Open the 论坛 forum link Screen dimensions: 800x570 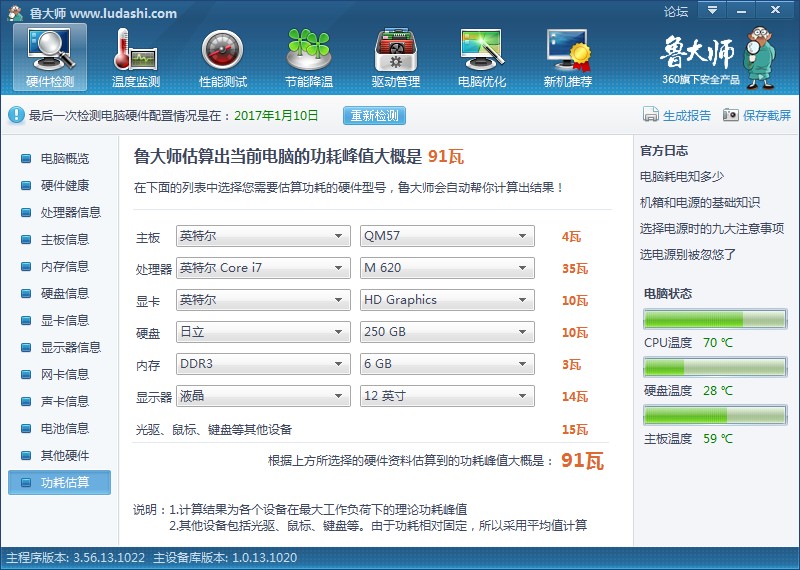coord(676,11)
